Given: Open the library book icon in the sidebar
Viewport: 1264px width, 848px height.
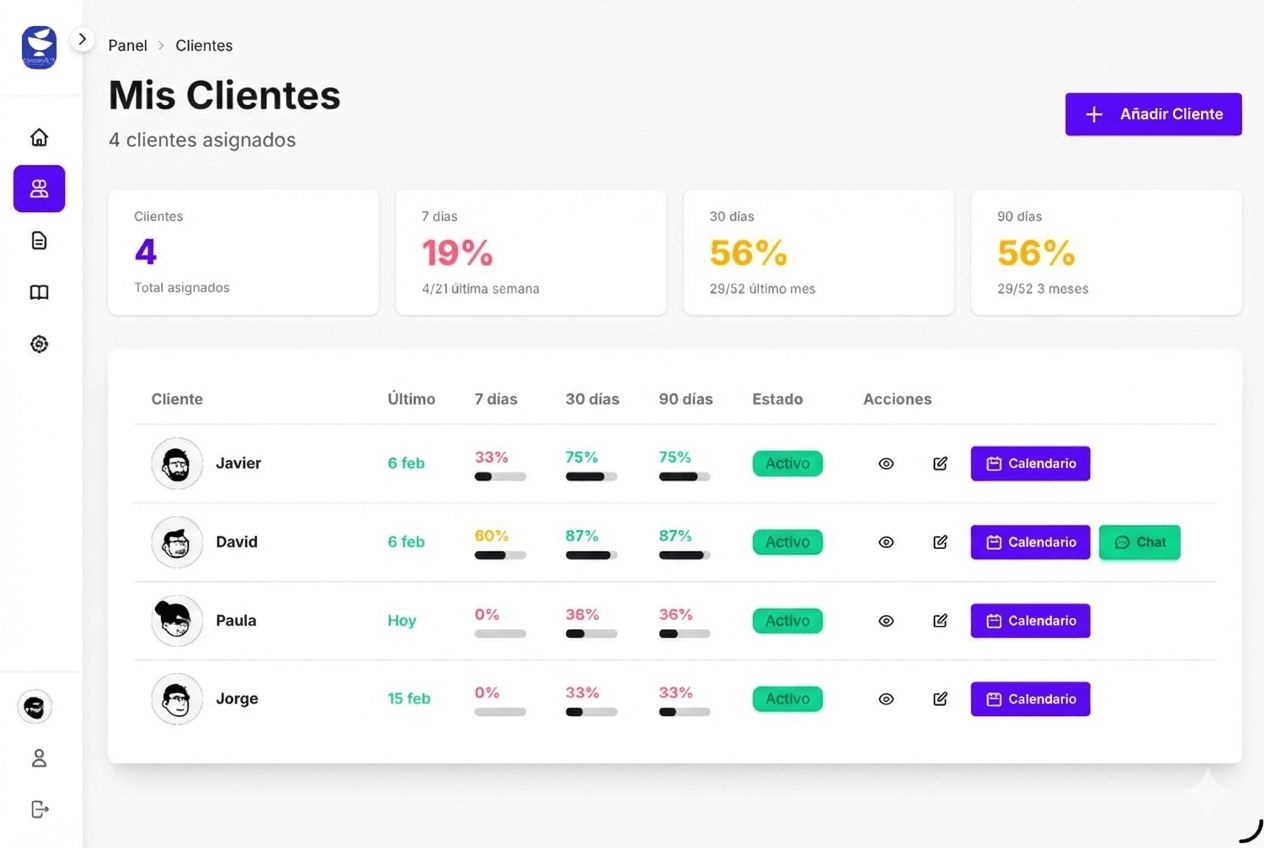Looking at the screenshot, I should [38, 292].
